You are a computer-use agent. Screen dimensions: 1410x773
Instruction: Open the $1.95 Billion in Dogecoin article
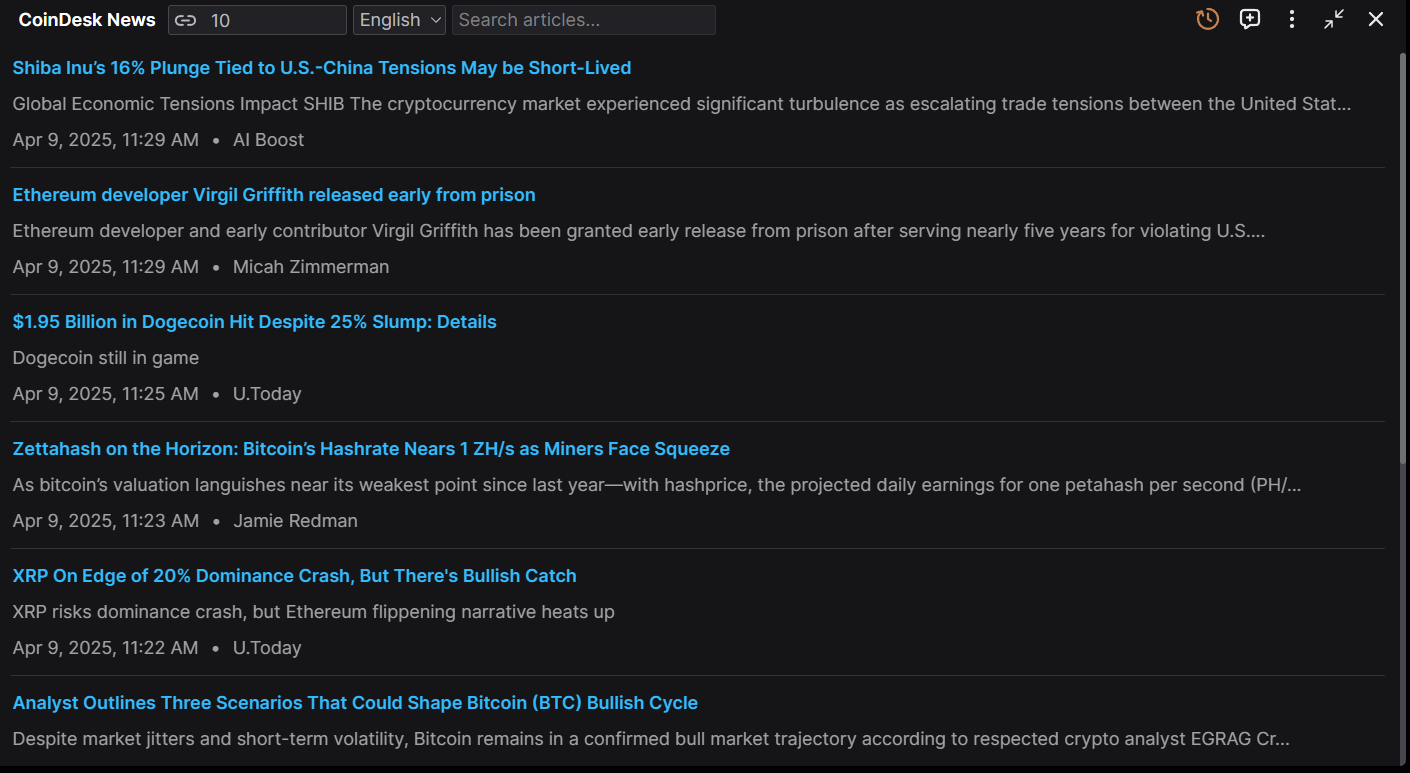click(254, 322)
